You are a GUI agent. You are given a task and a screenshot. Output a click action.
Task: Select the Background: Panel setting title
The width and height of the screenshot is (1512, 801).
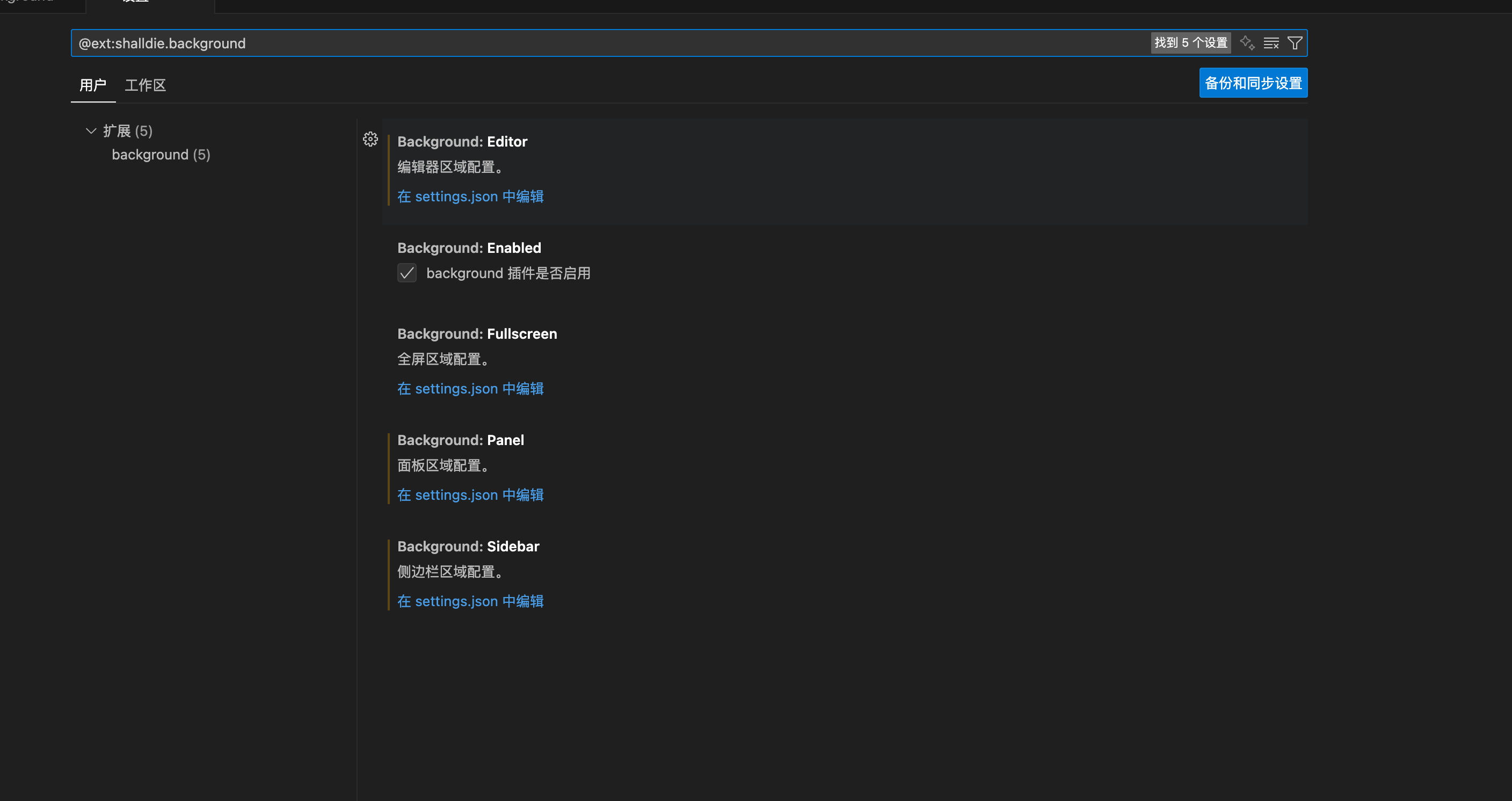(461, 440)
